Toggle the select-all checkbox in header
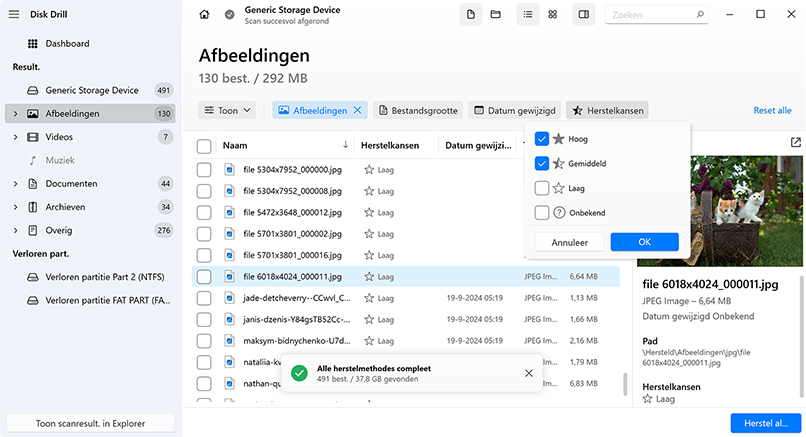 click(x=204, y=146)
